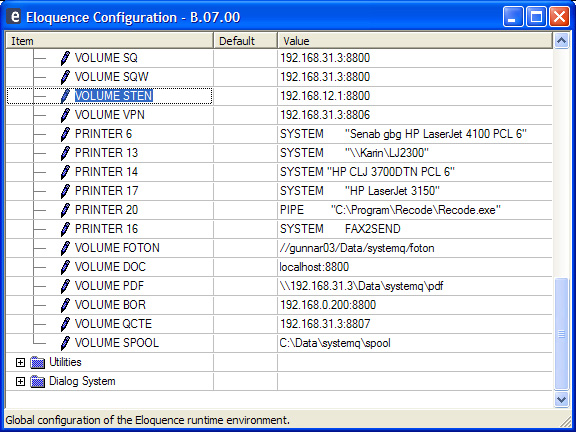Select the VOLUME FOTON item
This screenshot has width=576, height=432.
pos(117,248)
